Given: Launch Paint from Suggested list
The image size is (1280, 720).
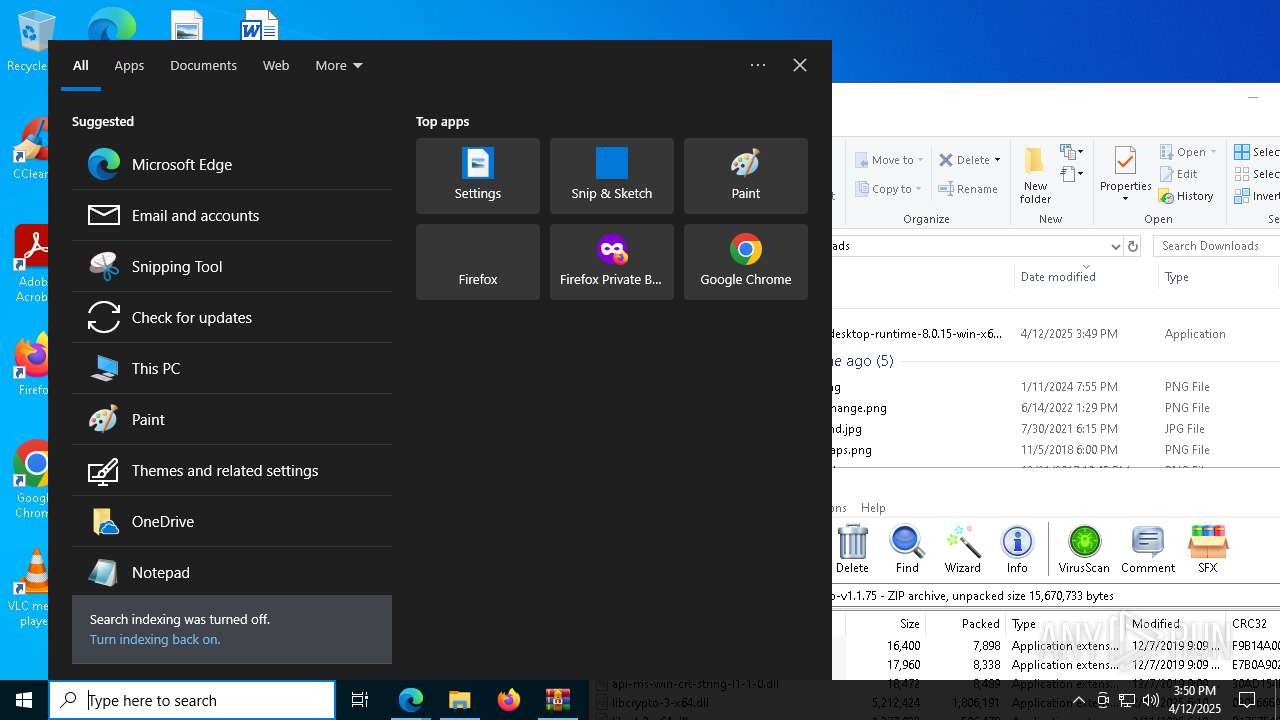Looking at the screenshot, I should (231, 419).
